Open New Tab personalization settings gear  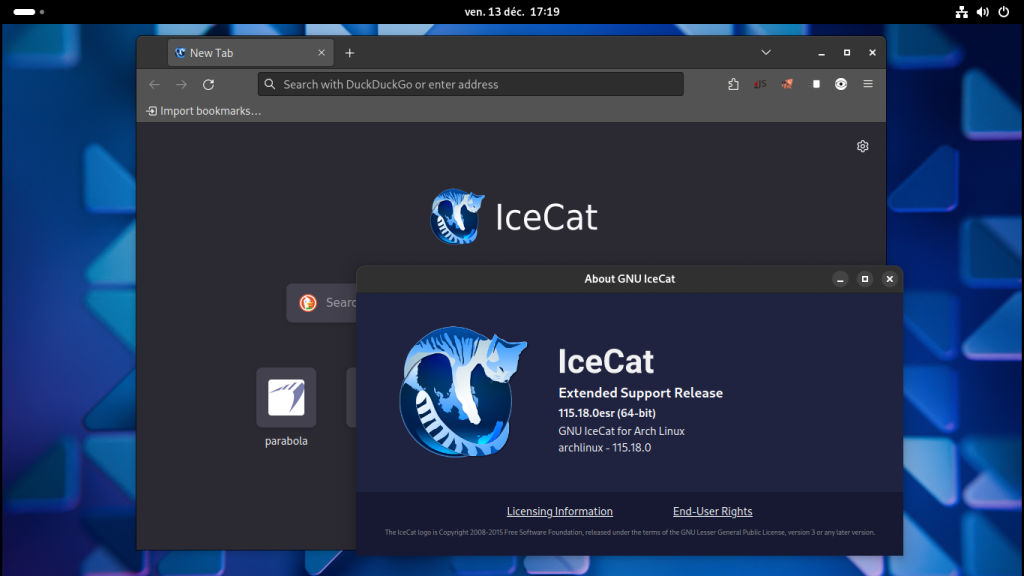(x=863, y=146)
